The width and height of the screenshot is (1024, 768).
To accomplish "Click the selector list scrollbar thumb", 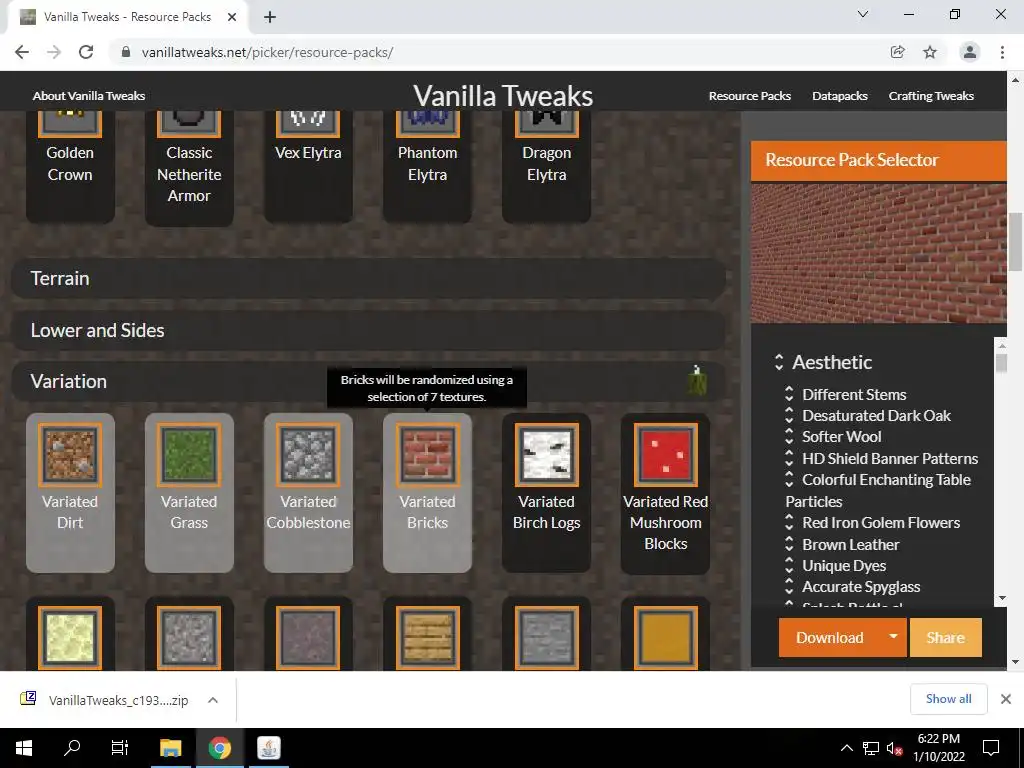I will [x=1002, y=362].
